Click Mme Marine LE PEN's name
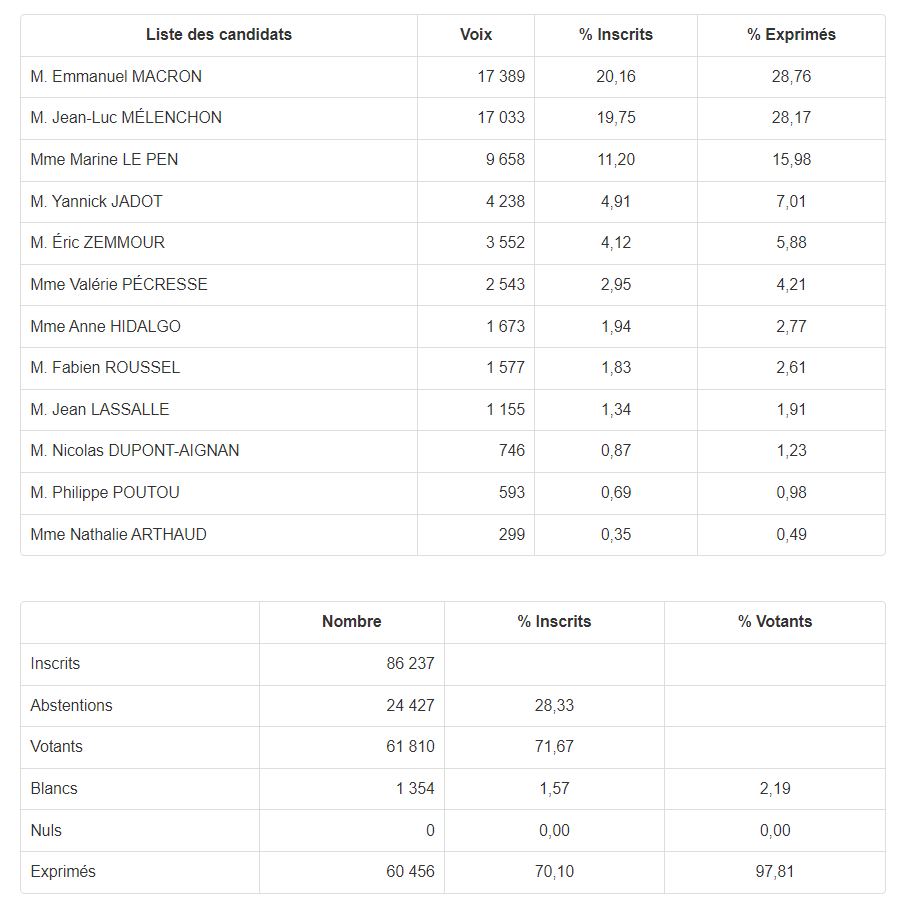This screenshot has height=904, width=897. (x=104, y=160)
